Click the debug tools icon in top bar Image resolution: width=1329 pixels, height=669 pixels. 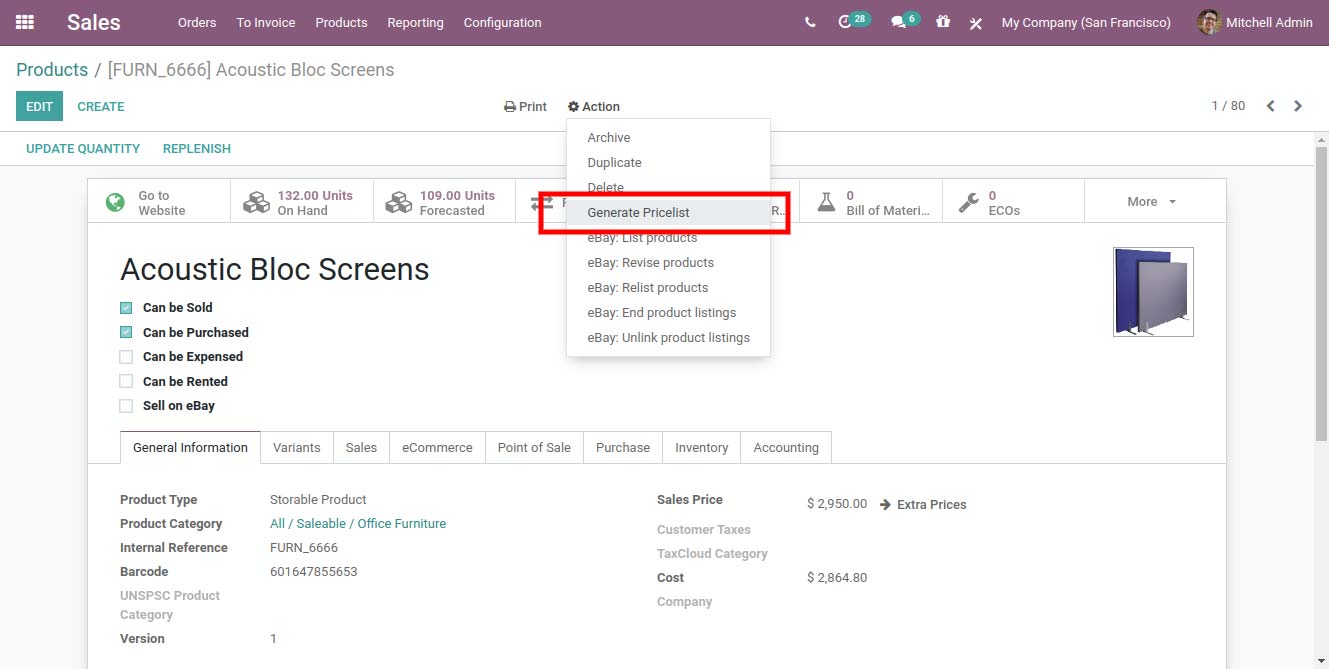976,22
